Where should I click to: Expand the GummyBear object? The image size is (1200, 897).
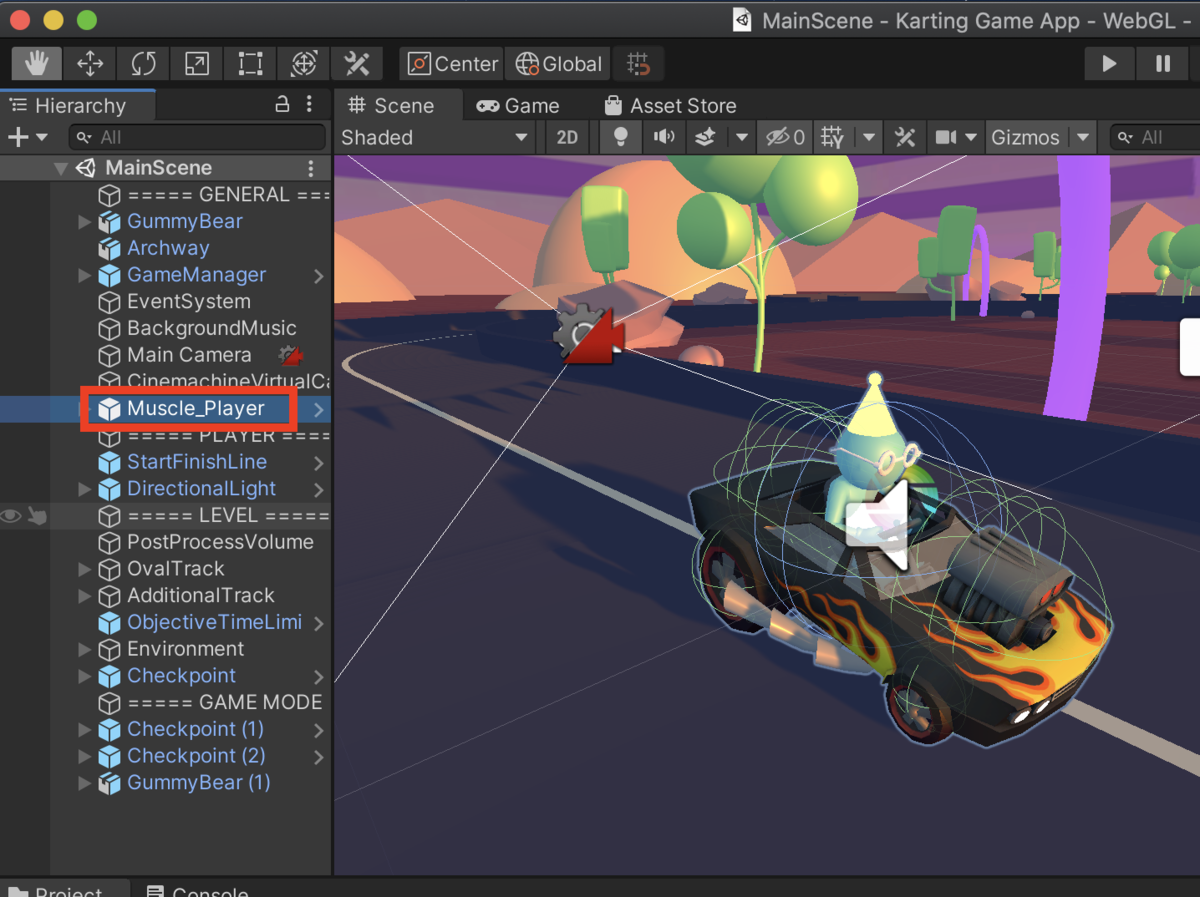pos(85,221)
